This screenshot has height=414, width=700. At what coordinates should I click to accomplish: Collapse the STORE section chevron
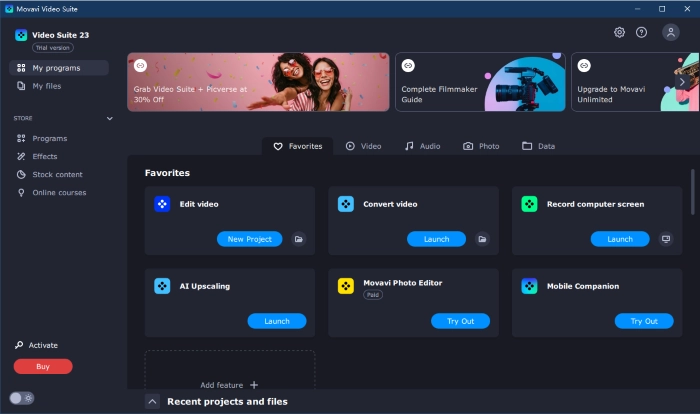point(109,118)
